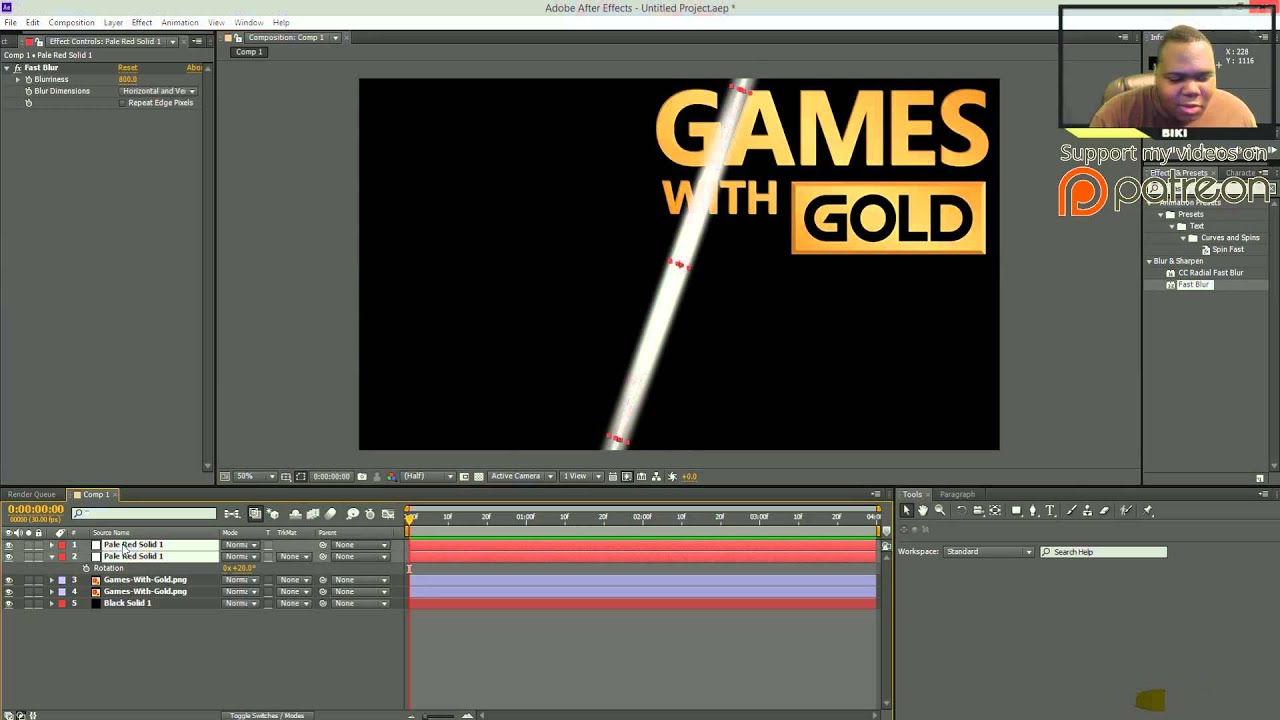Select the Puppet Pin tool
The height and width of the screenshot is (720, 1280).
1147,510
